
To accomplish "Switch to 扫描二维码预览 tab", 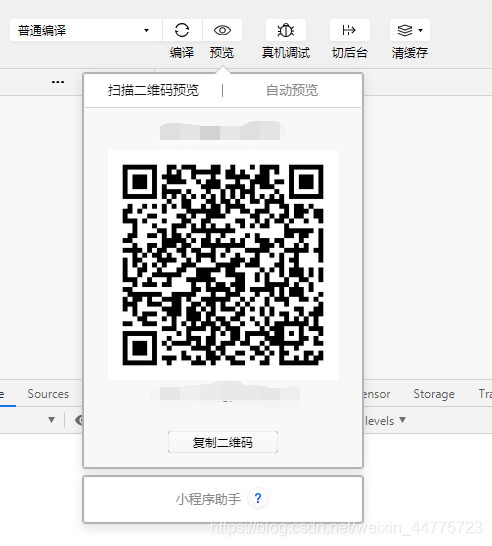I will coord(153,90).
